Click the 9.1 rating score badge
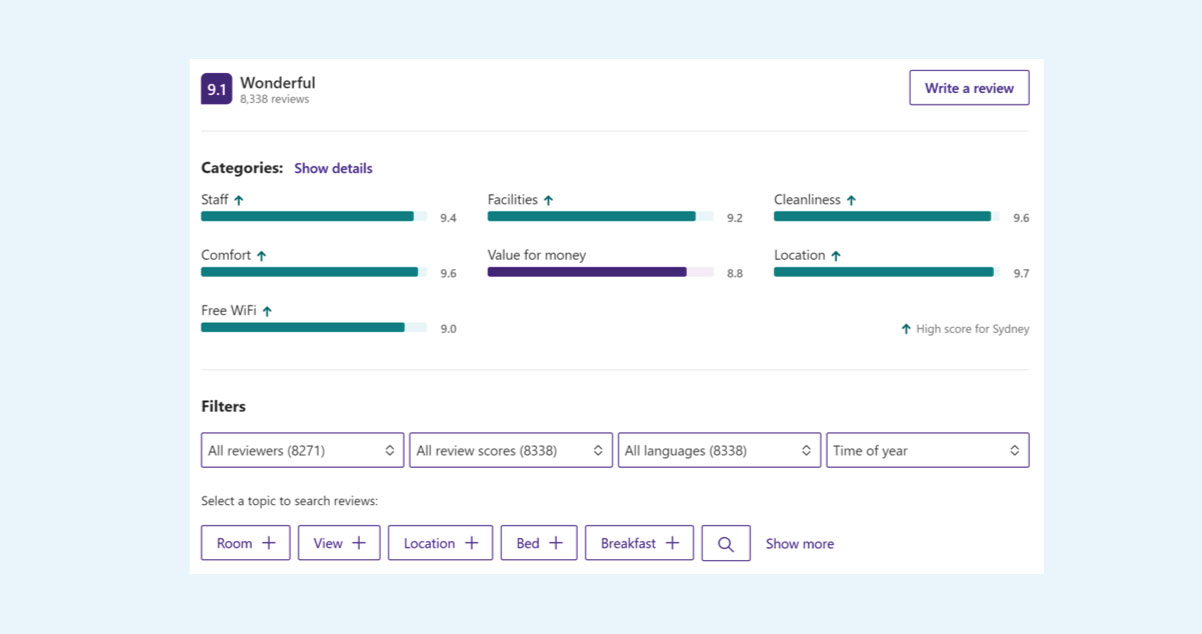Image resolution: width=1202 pixels, height=634 pixels. pos(216,89)
